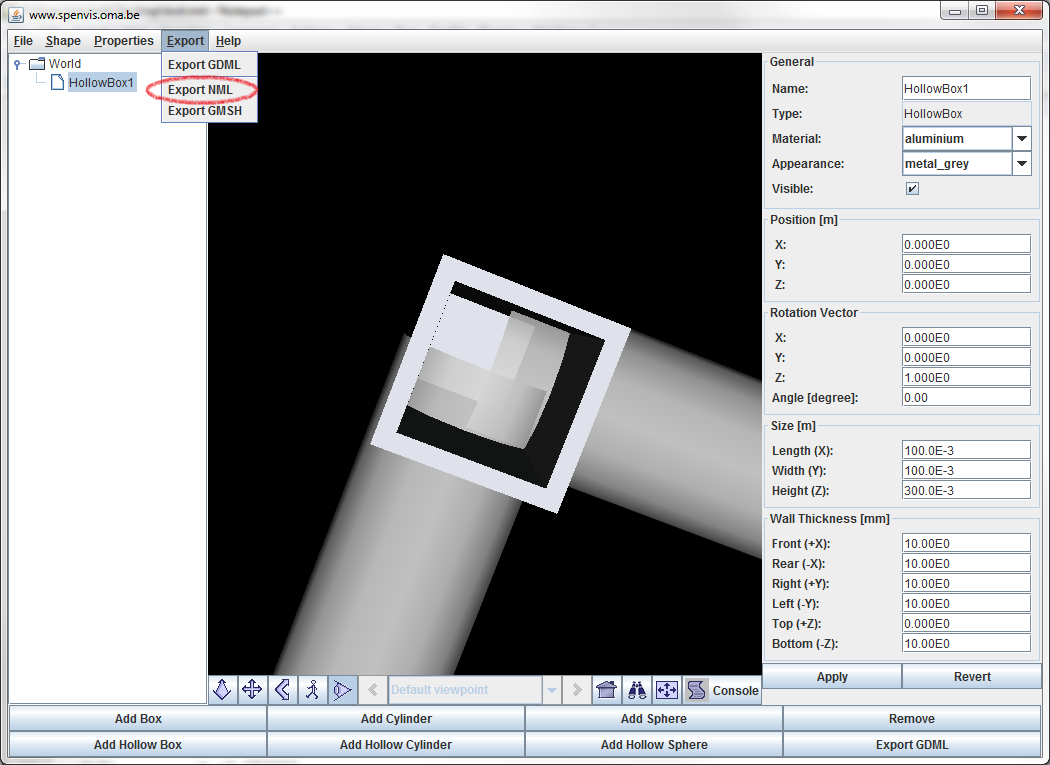Open the Console scroll icon
1050x765 pixels.
(x=696, y=689)
